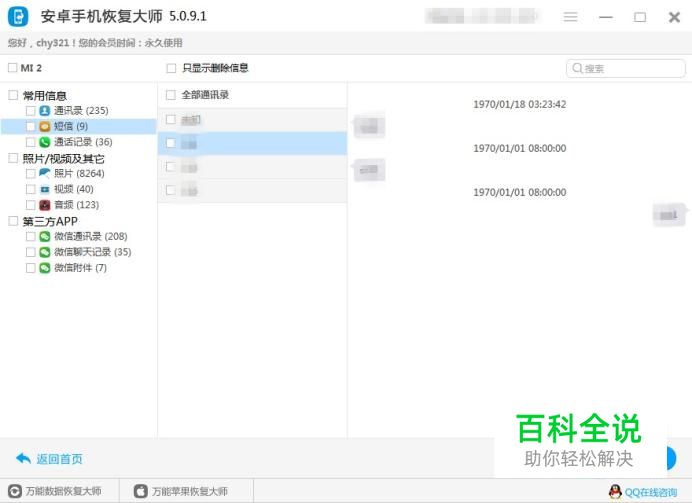
Task: Check the 第三方APP group checkbox
Action: pyautogui.click(x=13, y=221)
